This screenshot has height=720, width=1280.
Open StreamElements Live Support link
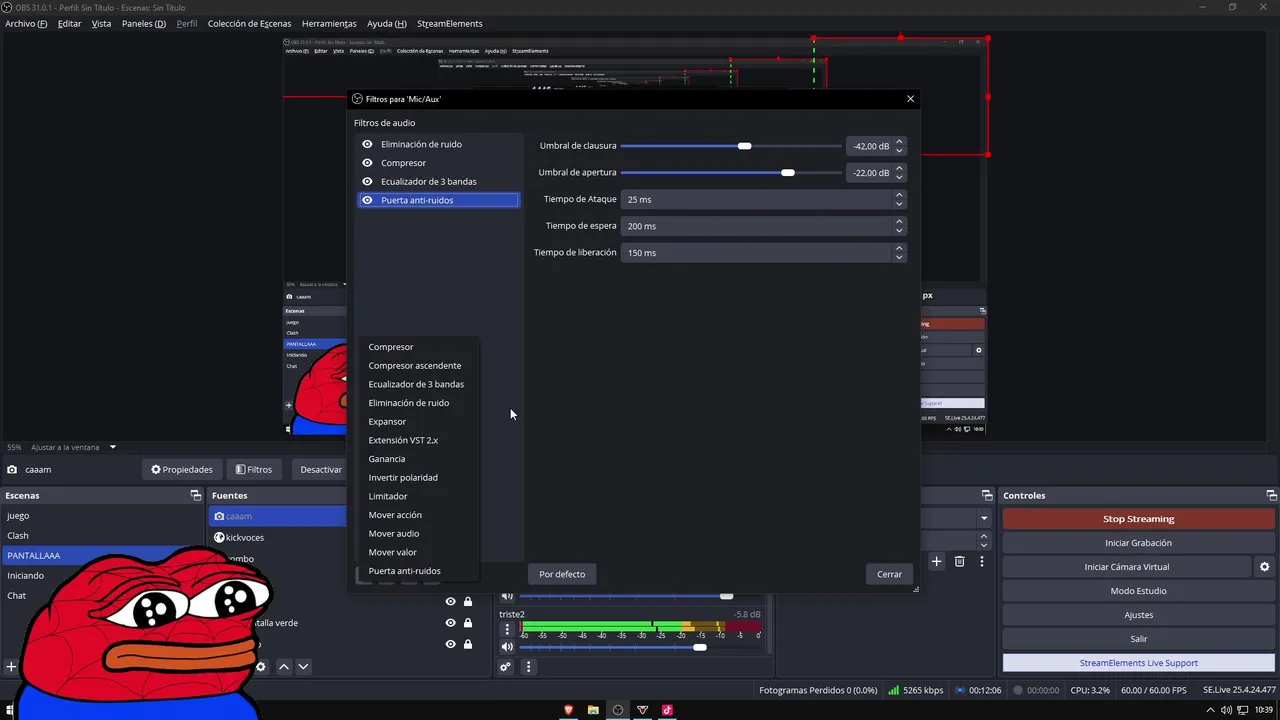pos(1138,663)
